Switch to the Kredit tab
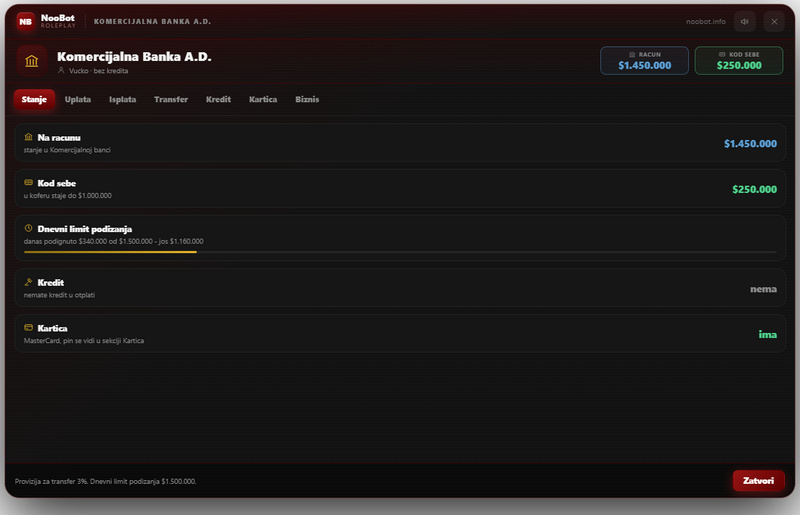Viewport: 800px width, 515px height. click(x=218, y=99)
